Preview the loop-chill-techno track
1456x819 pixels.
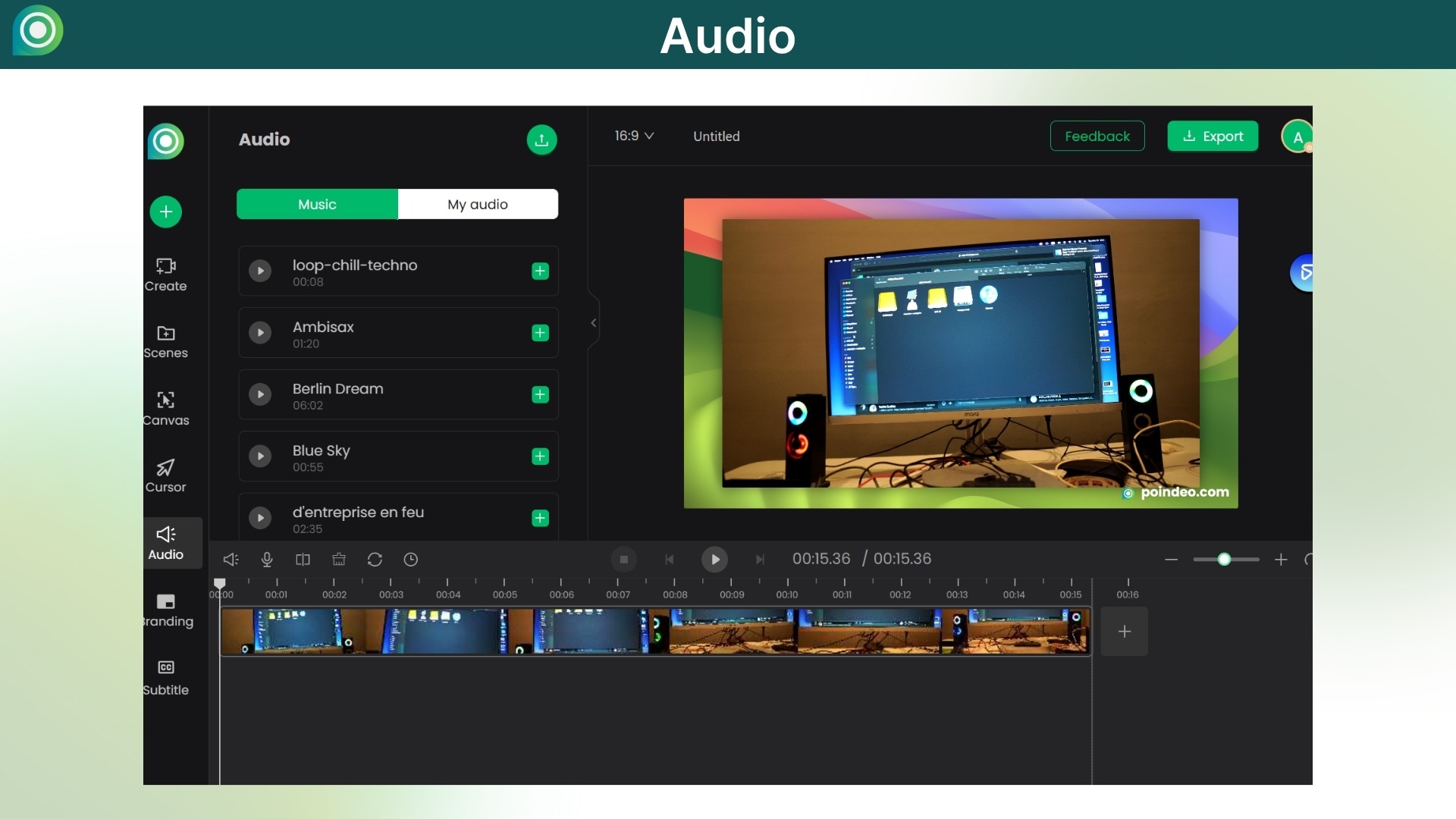coord(260,271)
